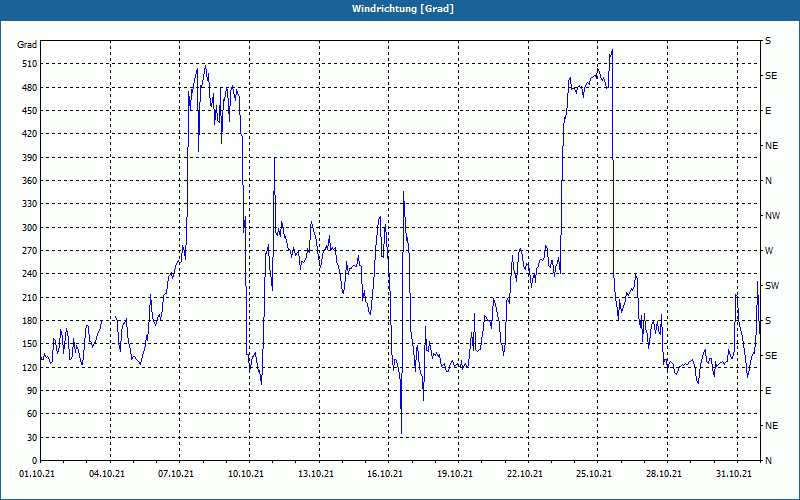Click the 210 value on the left axis
The height and width of the screenshot is (500, 800).
31,297
